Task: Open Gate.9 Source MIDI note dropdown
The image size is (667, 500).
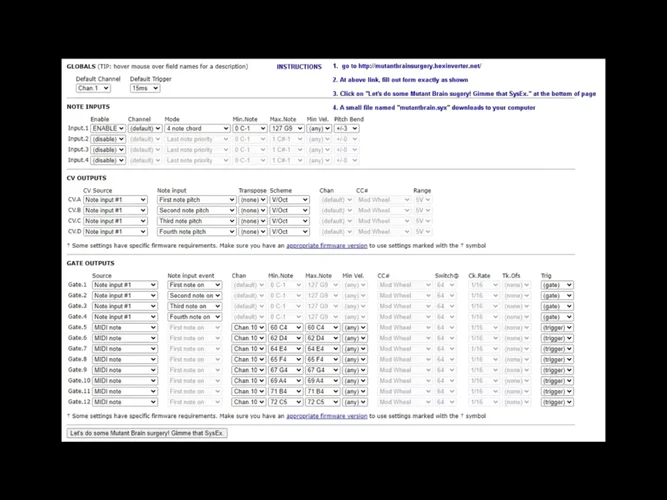Action: pyautogui.click(x=125, y=370)
